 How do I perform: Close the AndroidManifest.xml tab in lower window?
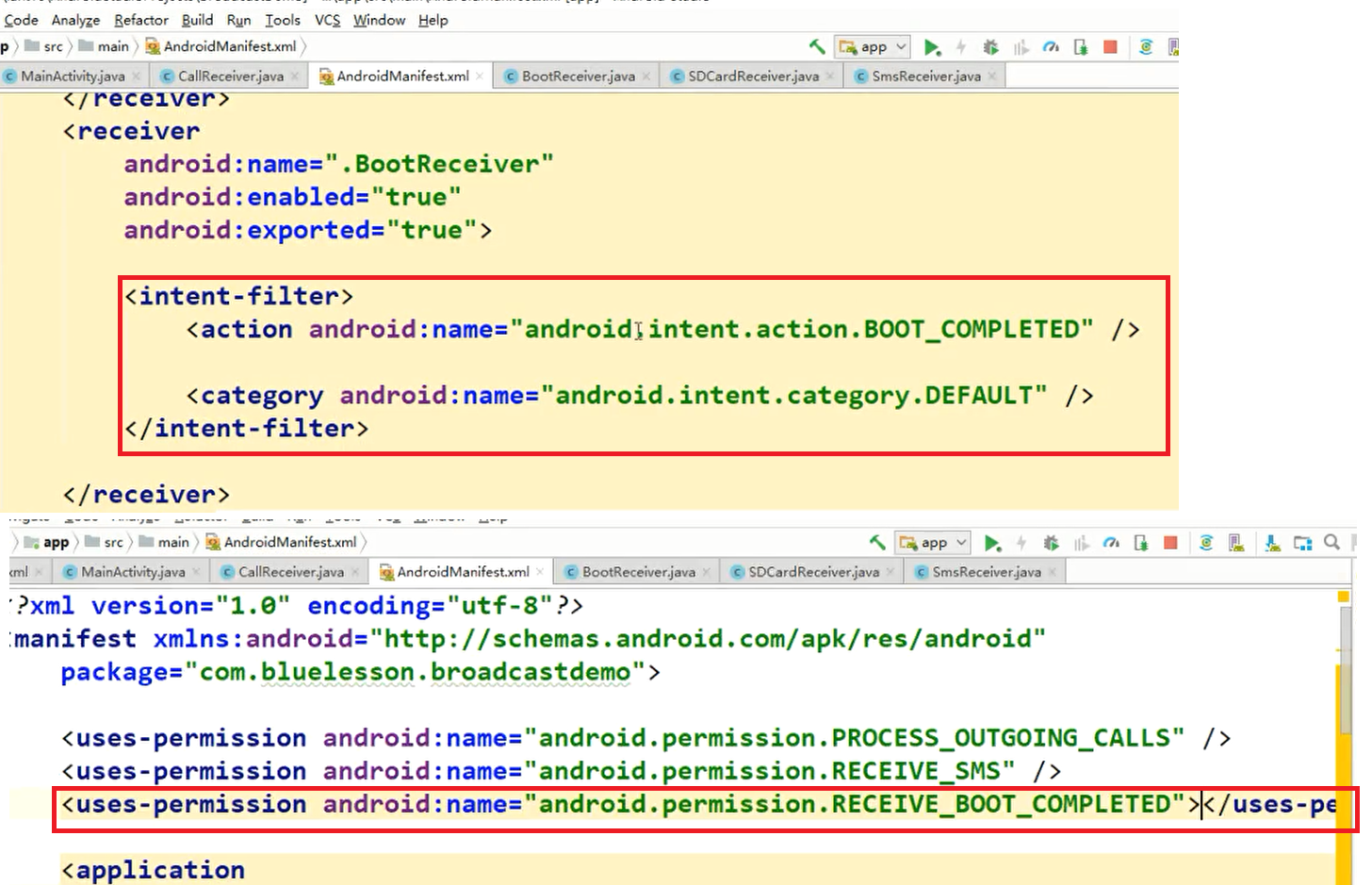(x=540, y=572)
